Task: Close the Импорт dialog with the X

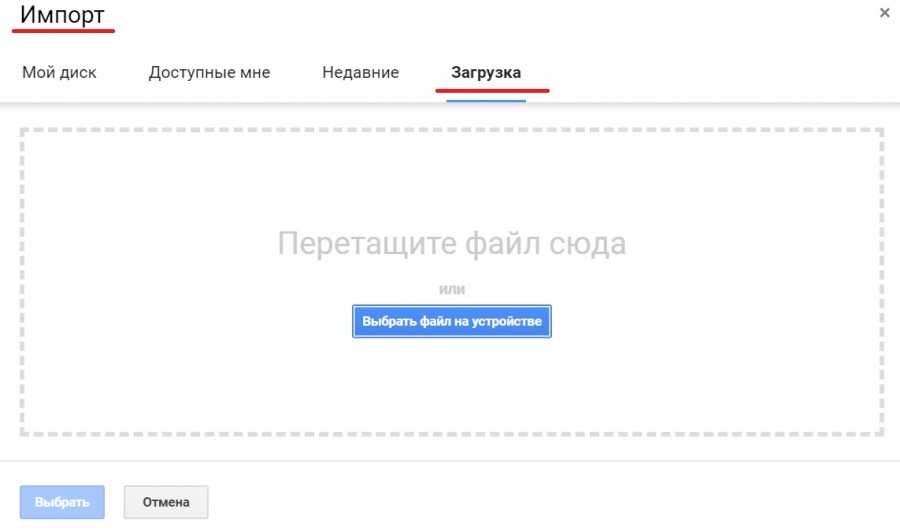Action: coord(884,13)
